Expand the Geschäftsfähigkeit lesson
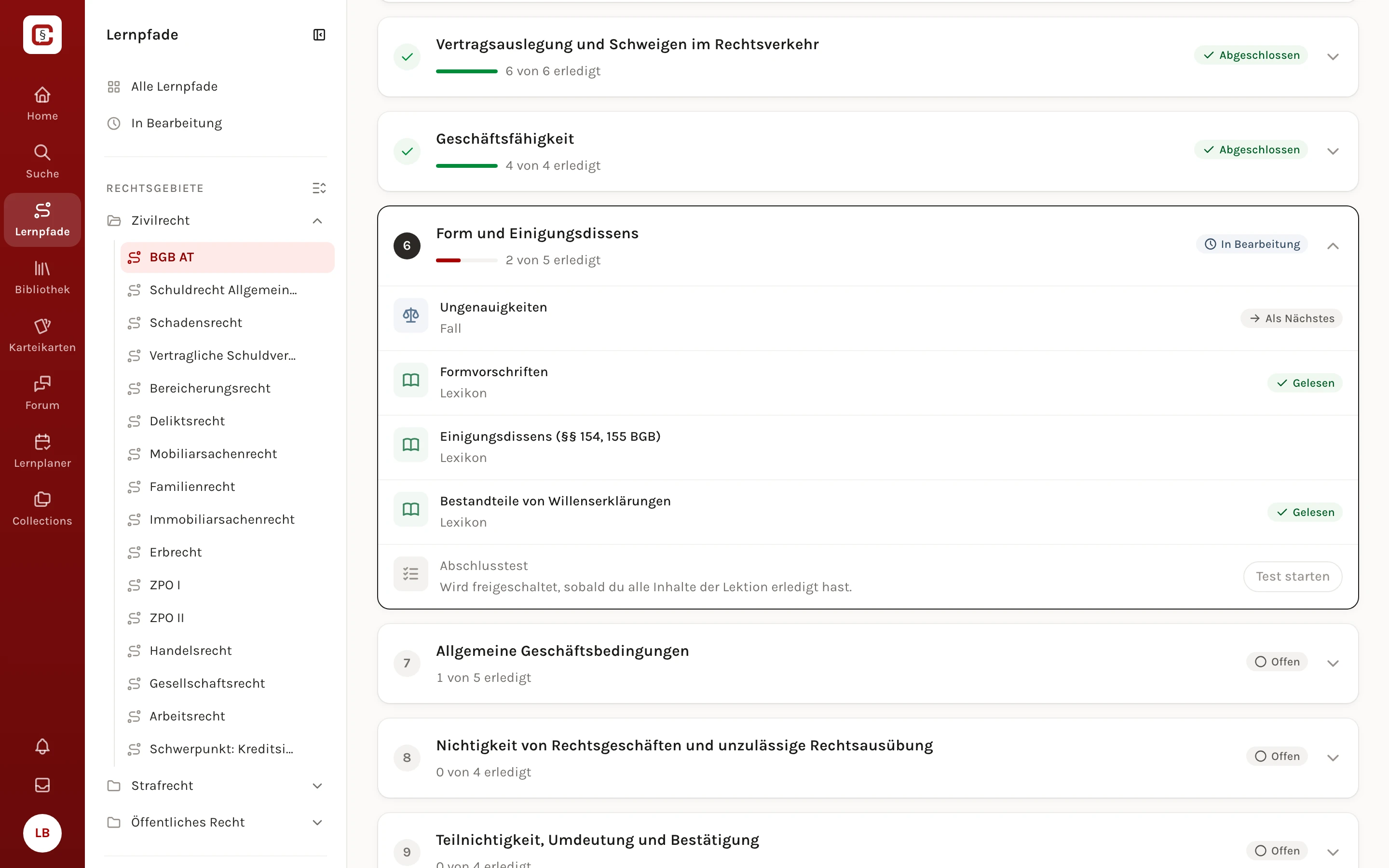The width and height of the screenshot is (1389, 868). click(x=1333, y=151)
